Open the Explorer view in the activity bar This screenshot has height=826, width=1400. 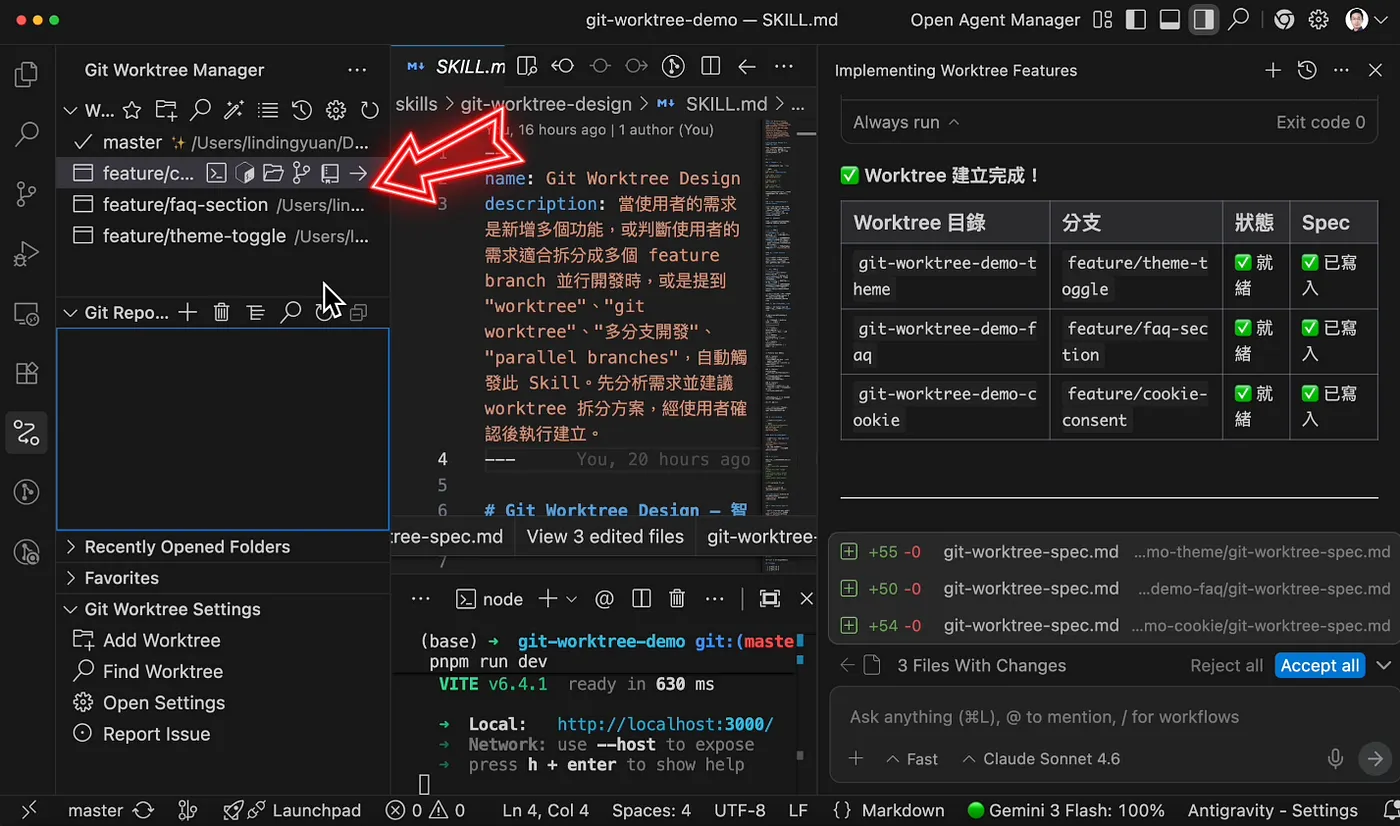pyautogui.click(x=27, y=75)
